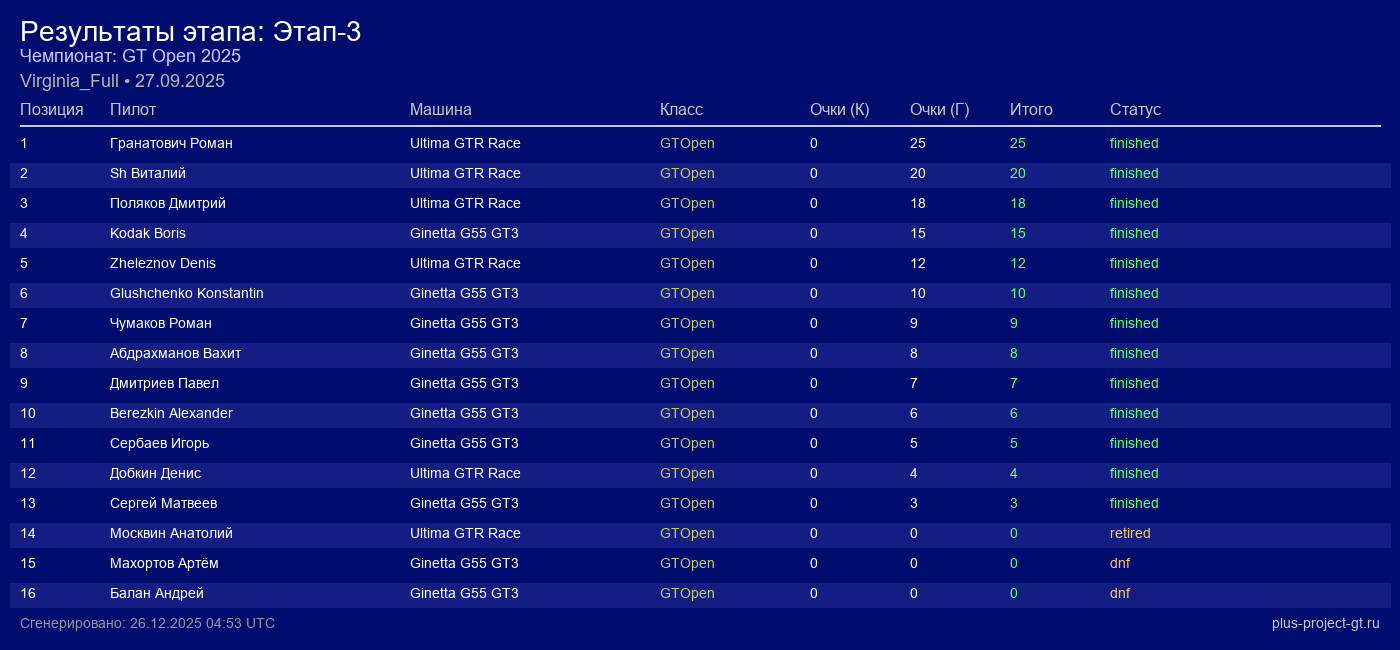Click pilot name Glushchenko Konstantin
This screenshot has height=650, width=1400.
(187, 293)
